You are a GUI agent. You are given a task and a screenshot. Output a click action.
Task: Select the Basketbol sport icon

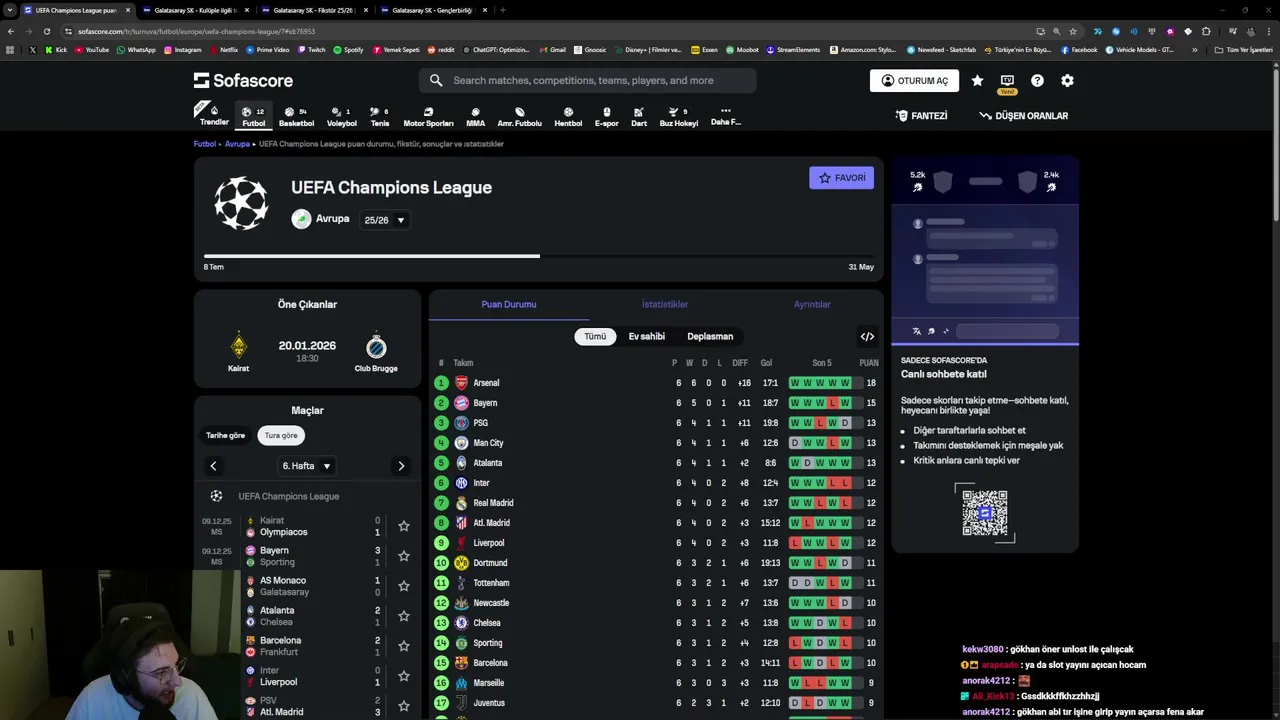[296, 117]
